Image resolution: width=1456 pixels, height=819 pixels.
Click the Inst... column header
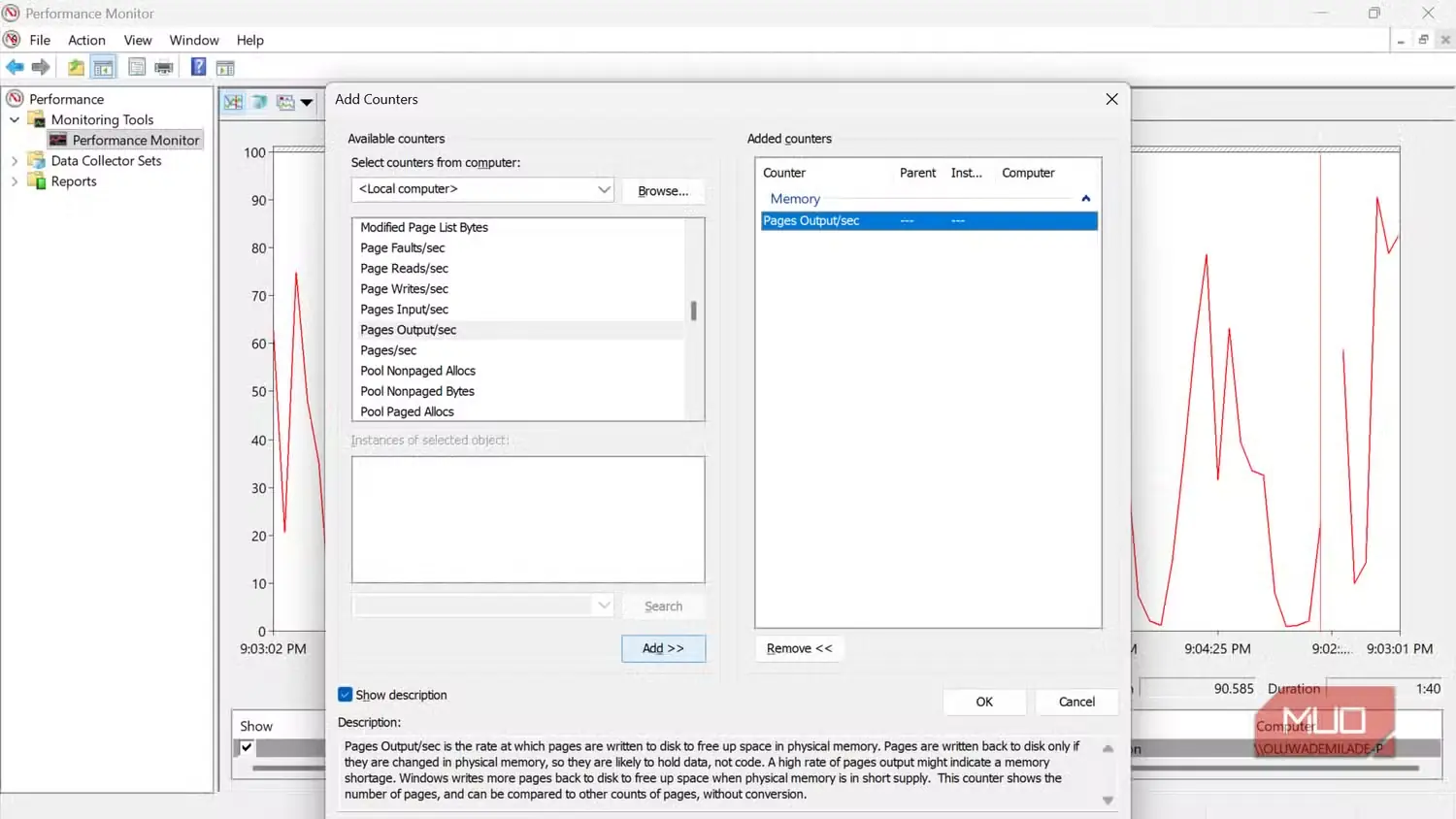click(x=967, y=173)
